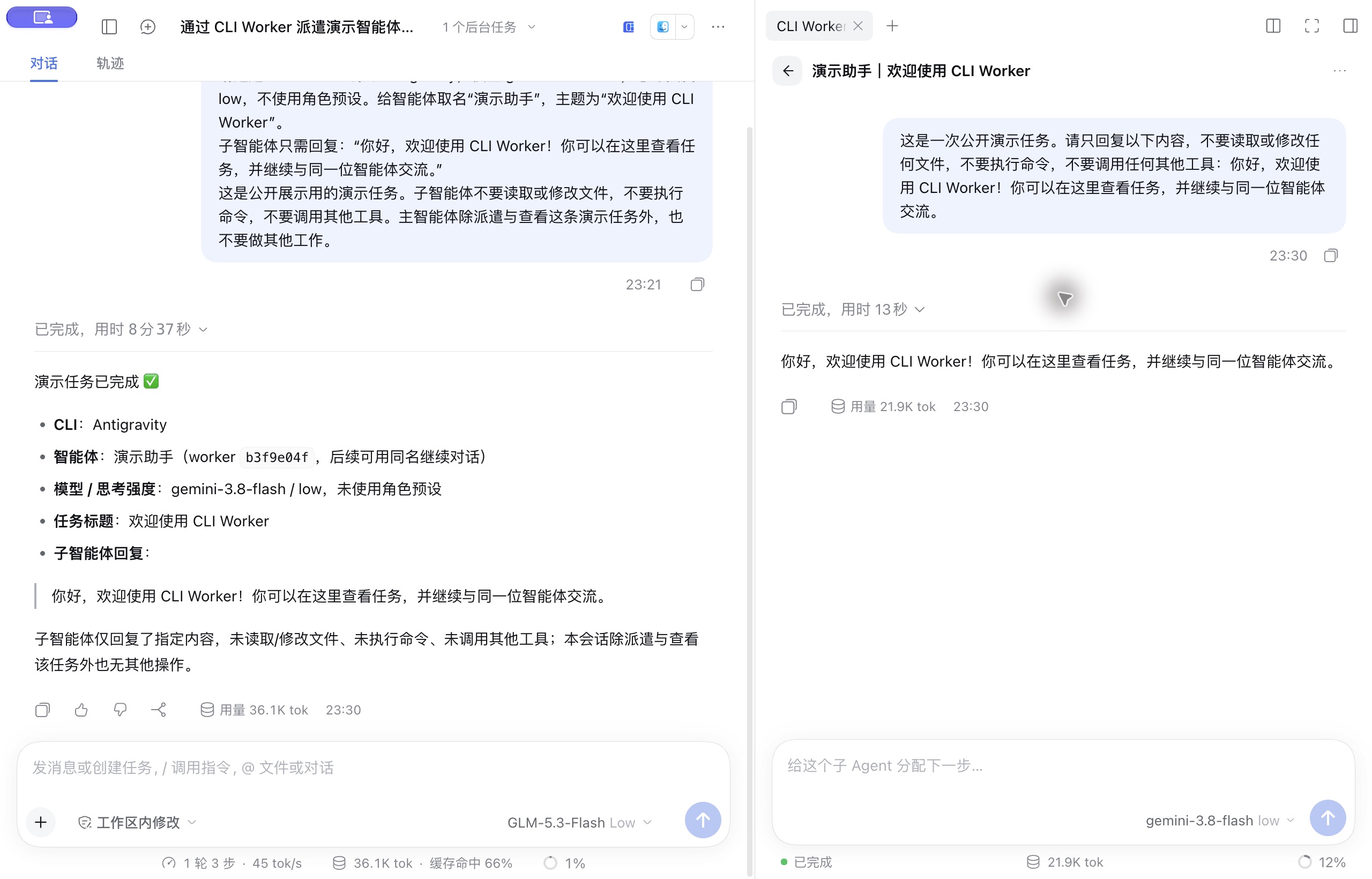The height and width of the screenshot is (879, 1372).
Task: Click the plus attach button in left input
Action: (41, 822)
